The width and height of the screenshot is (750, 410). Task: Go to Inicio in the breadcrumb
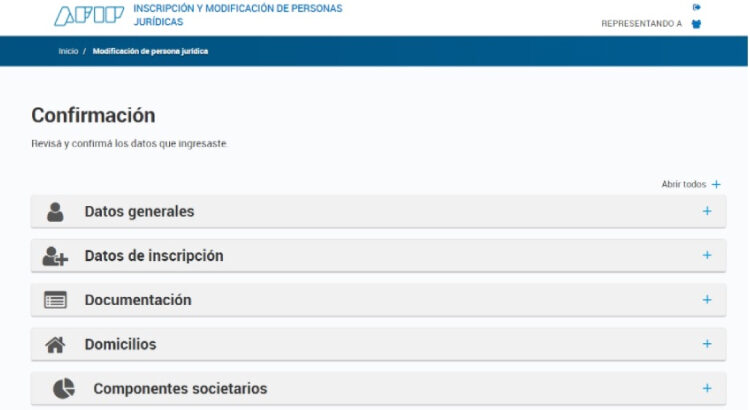tap(68, 51)
